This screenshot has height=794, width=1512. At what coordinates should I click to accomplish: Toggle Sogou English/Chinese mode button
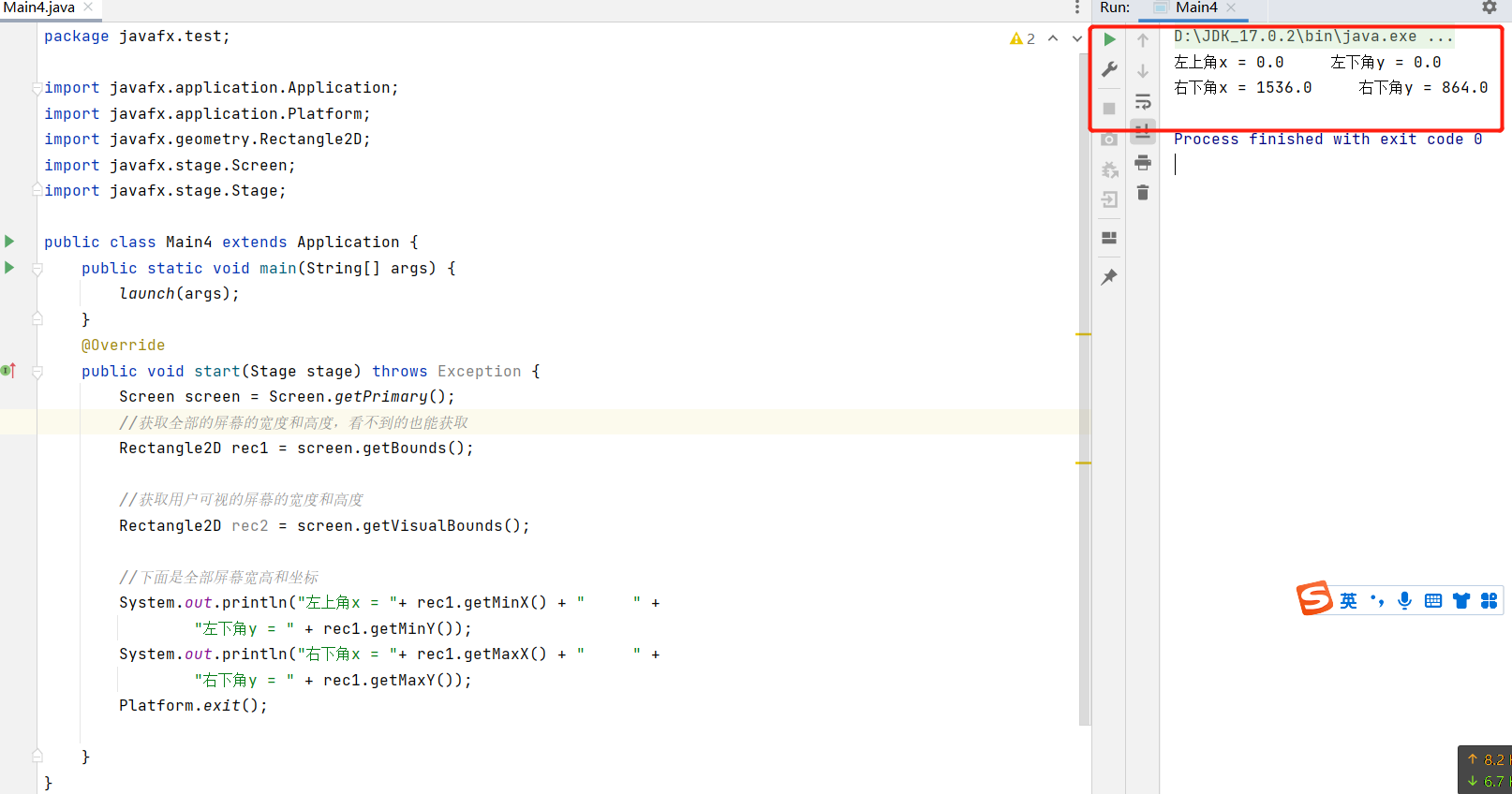[x=1348, y=601]
